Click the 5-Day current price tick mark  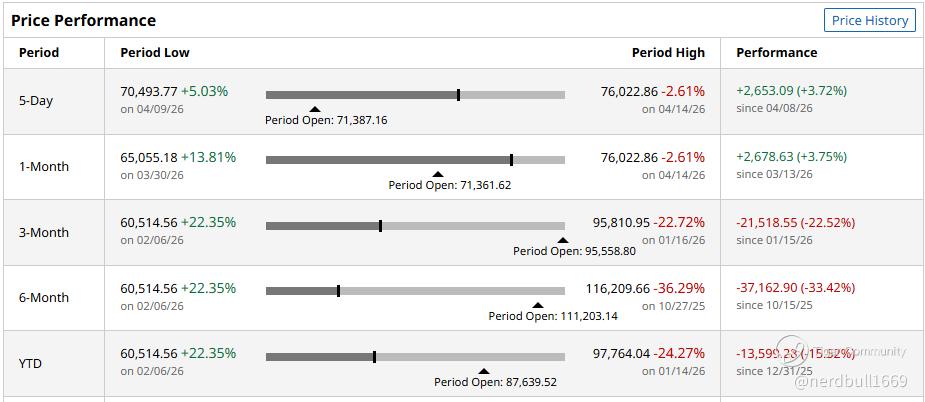458,95
